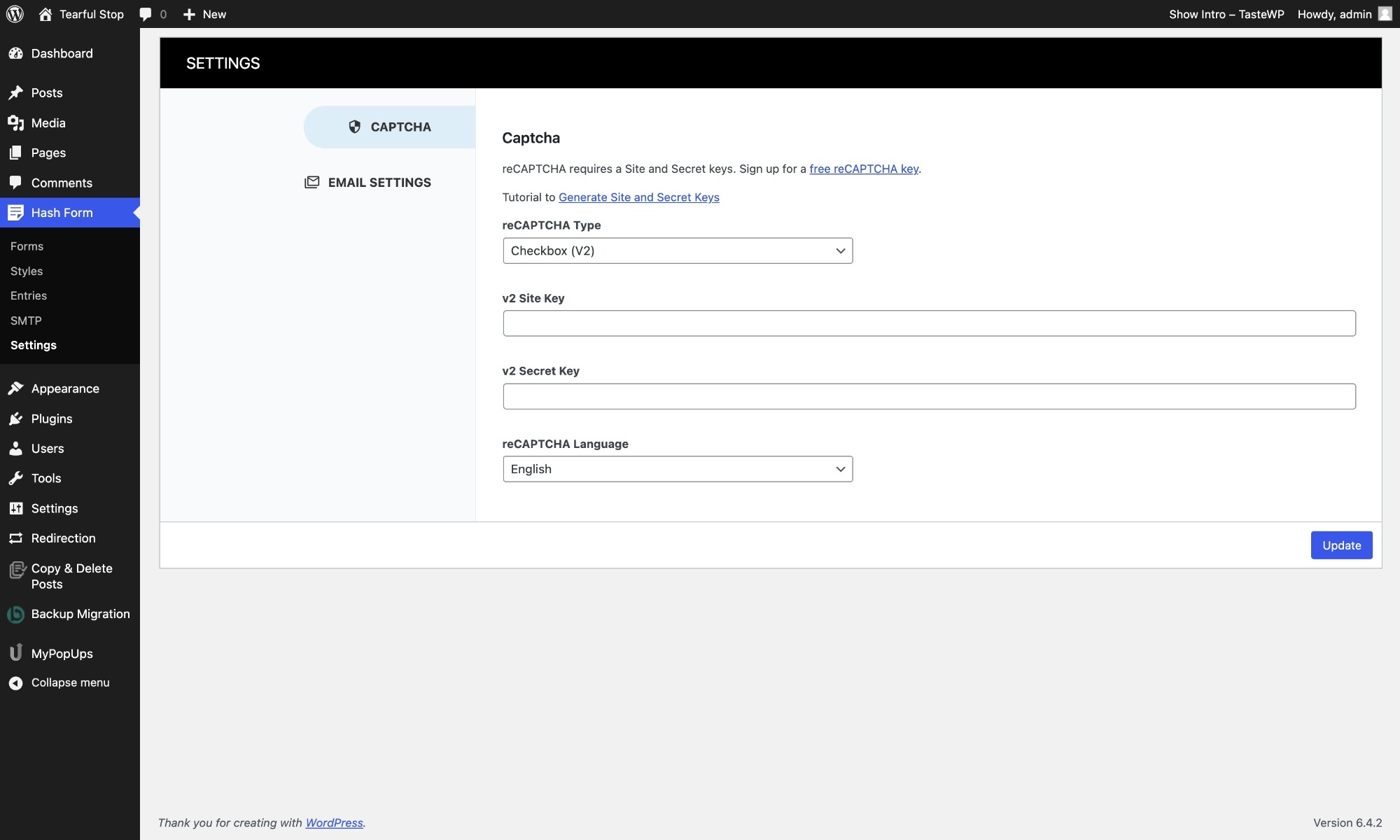
Task: Focus the v2 Site Key field
Action: [929, 323]
